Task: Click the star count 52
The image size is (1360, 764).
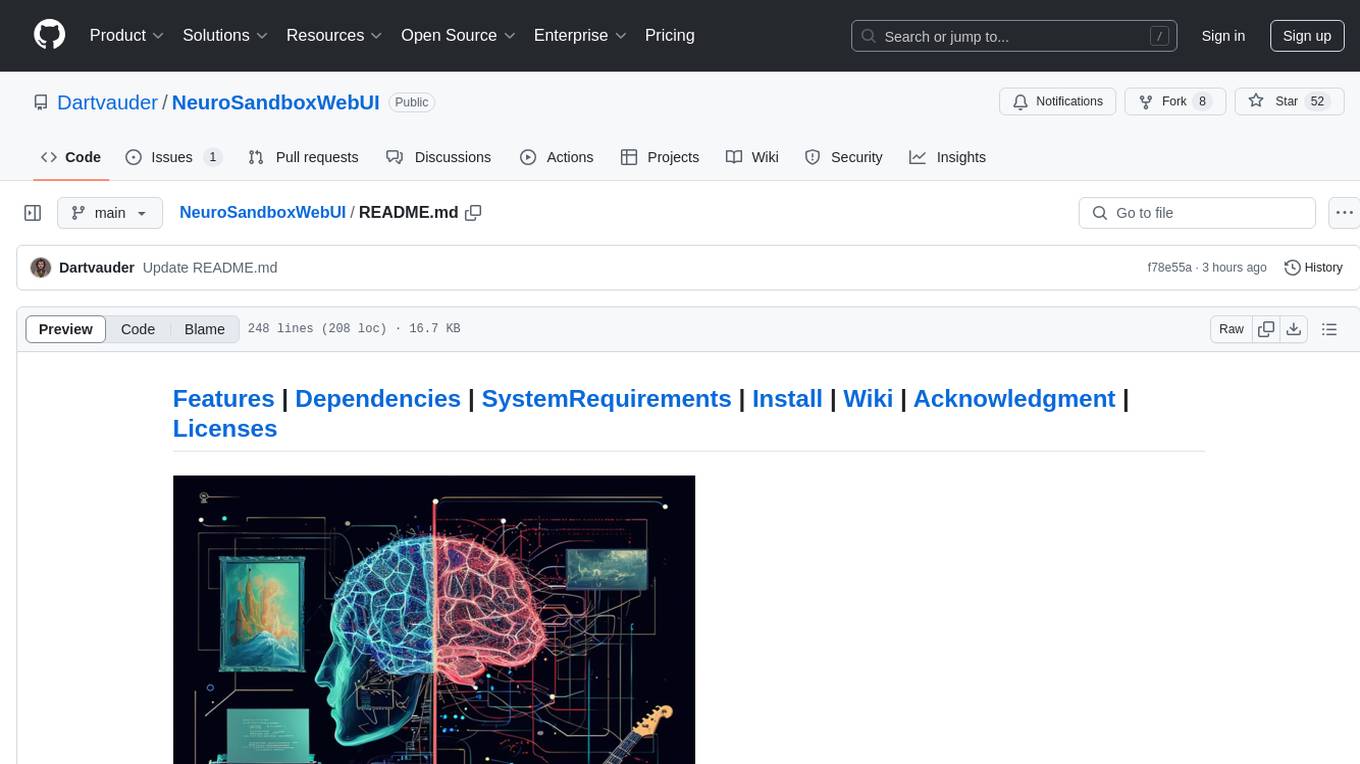Action: (x=1317, y=102)
